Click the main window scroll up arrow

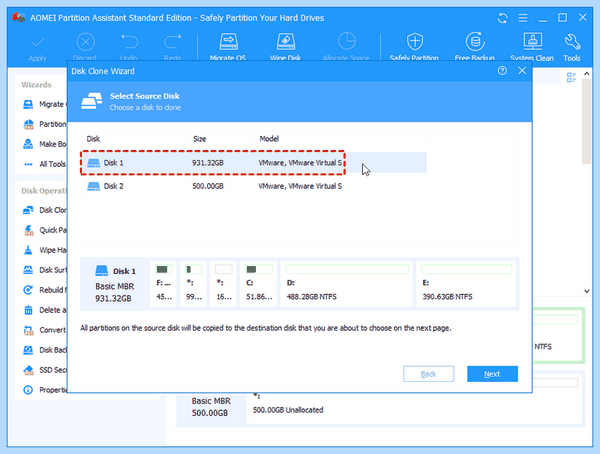tap(587, 73)
